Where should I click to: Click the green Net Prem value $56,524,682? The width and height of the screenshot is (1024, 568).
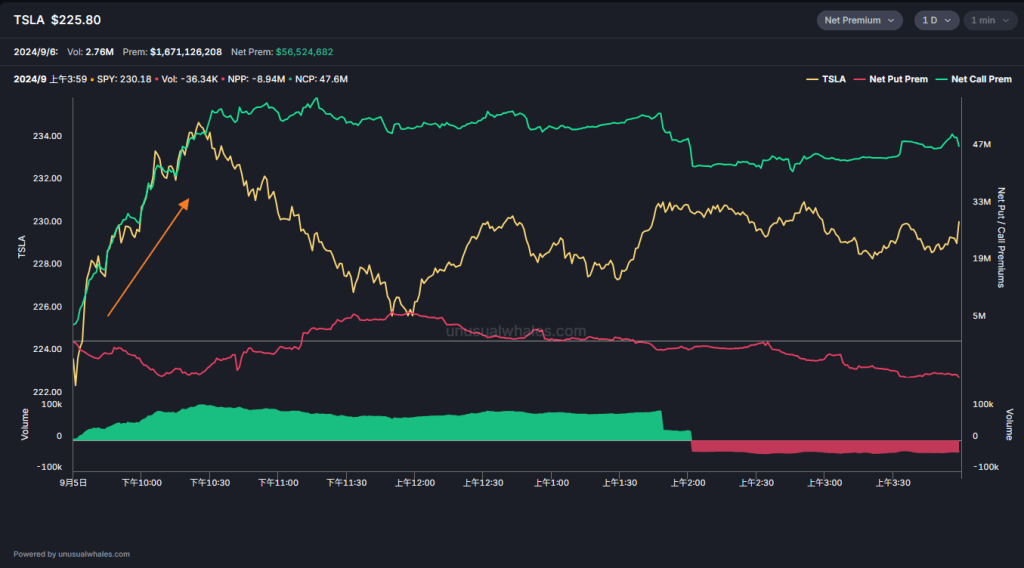pos(319,51)
